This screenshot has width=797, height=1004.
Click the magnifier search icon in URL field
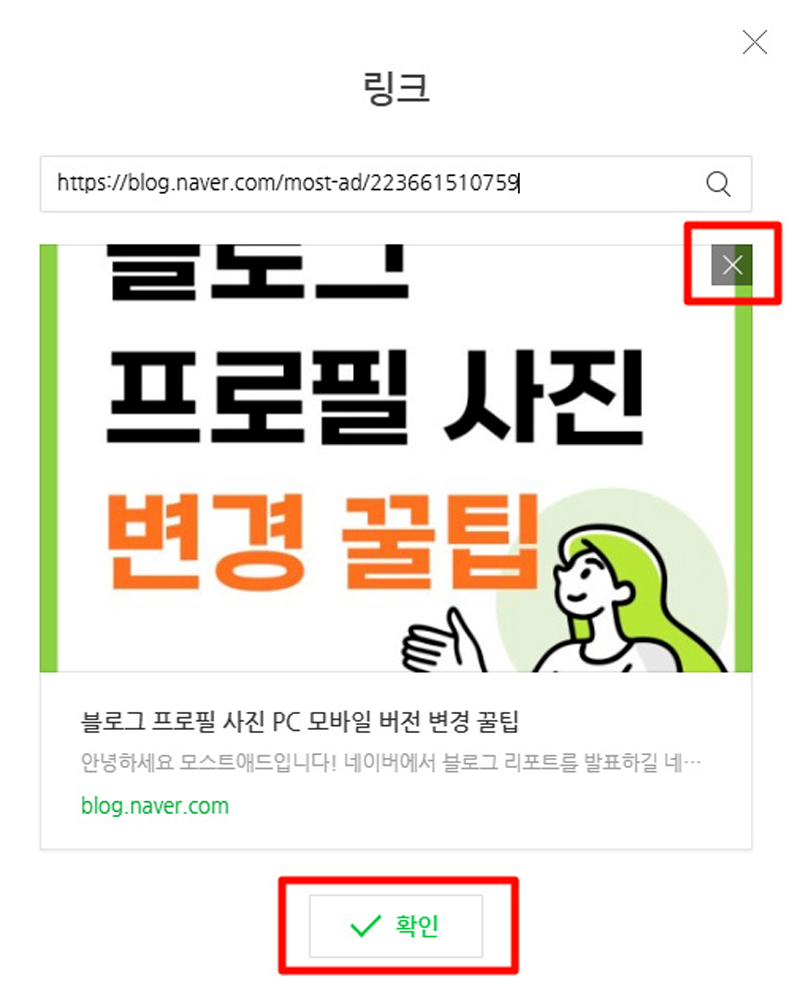718,184
